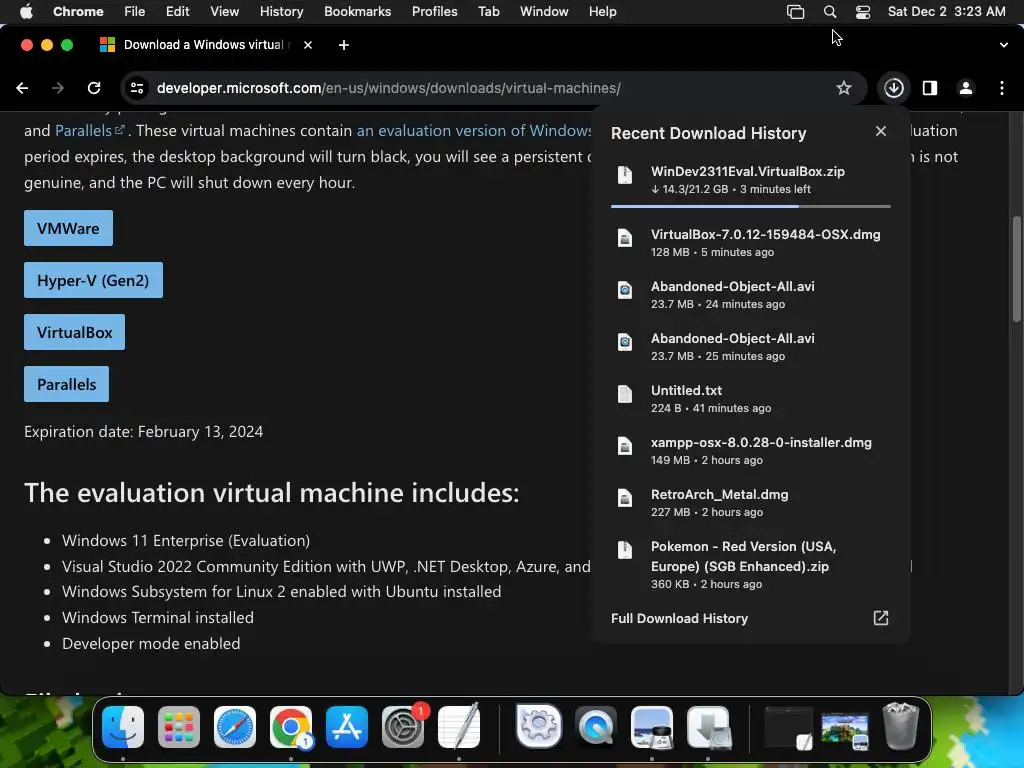Screen dimensions: 1024x768
Task: Open Control Center in menu bar
Action: [x=863, y=12]
